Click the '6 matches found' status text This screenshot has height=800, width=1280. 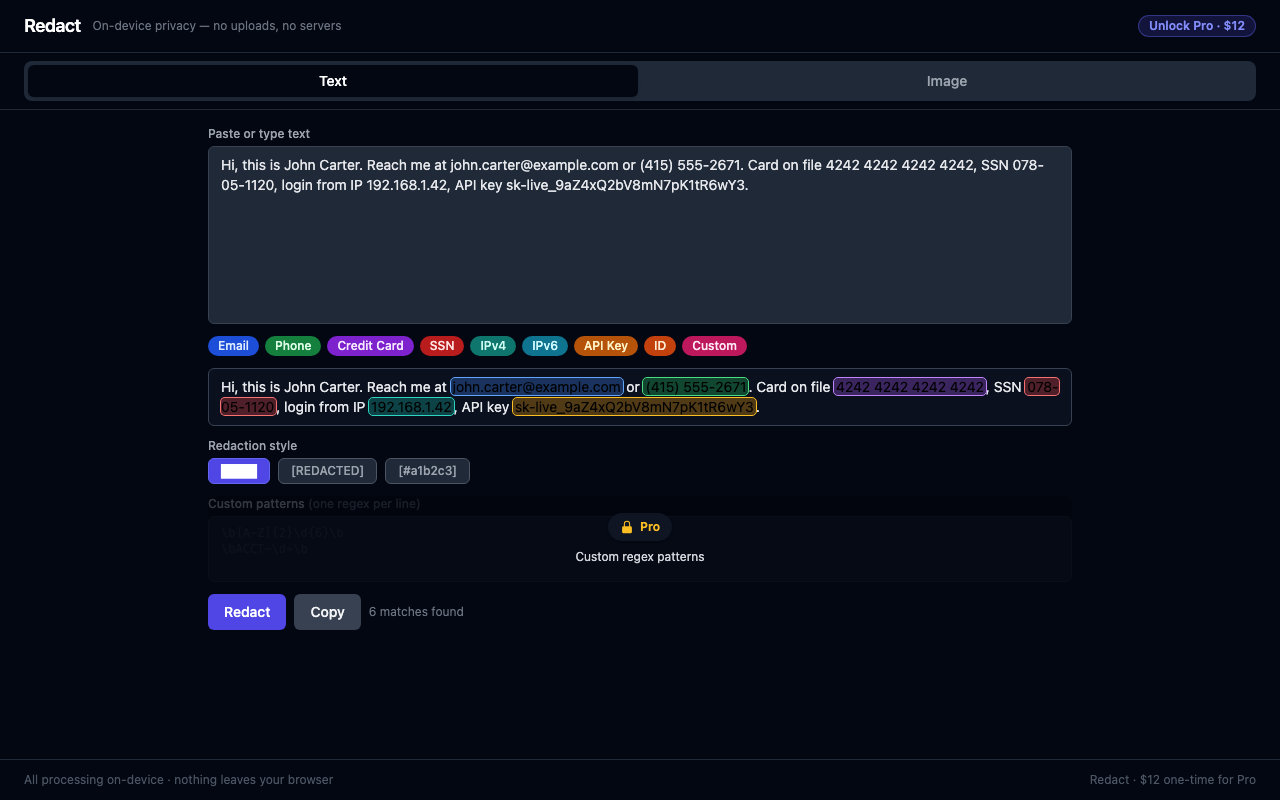click(416, 612)
